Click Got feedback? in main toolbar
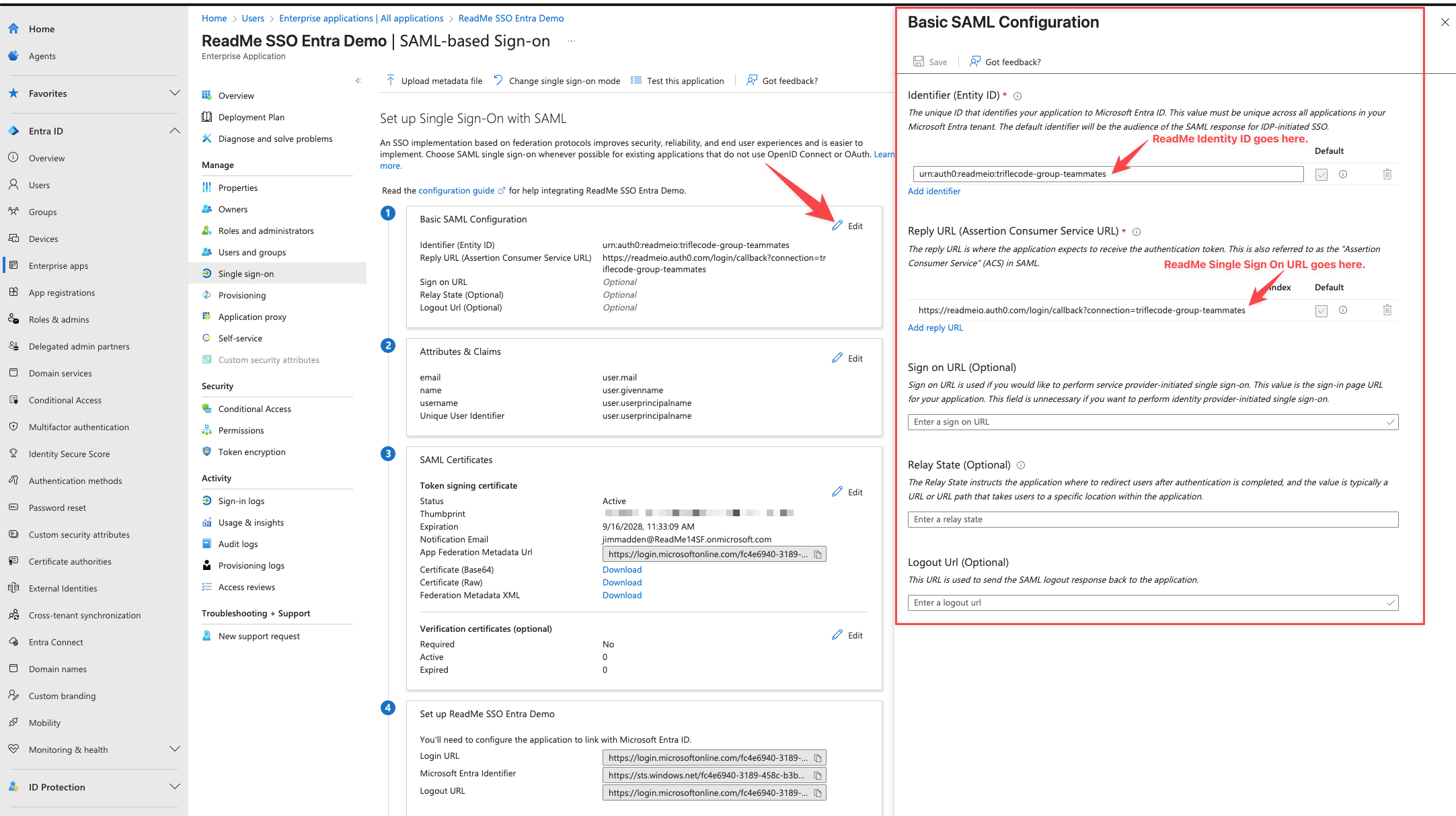Image resolution: width=1456 pixels, height=816 pixels. (782, 81)
